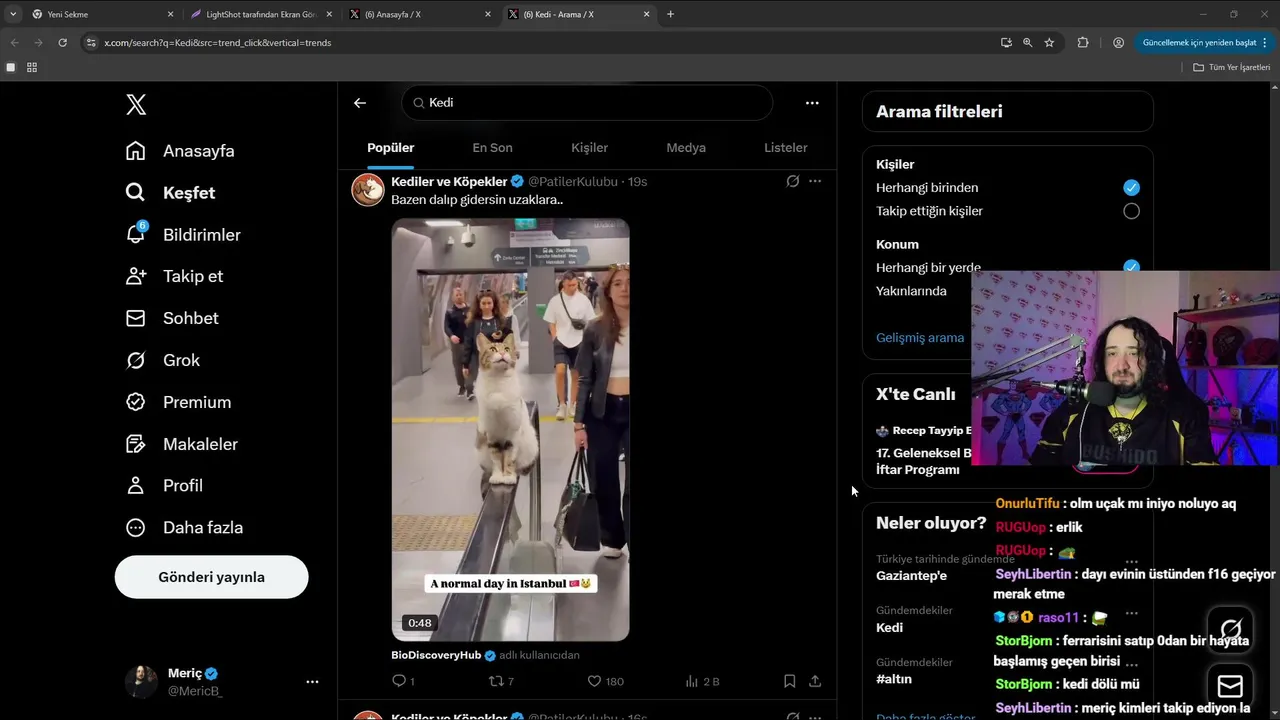The width and height of the screenshot is (1280, 720).
Task: Open Takip et people icon
Action: click(136, 276)
